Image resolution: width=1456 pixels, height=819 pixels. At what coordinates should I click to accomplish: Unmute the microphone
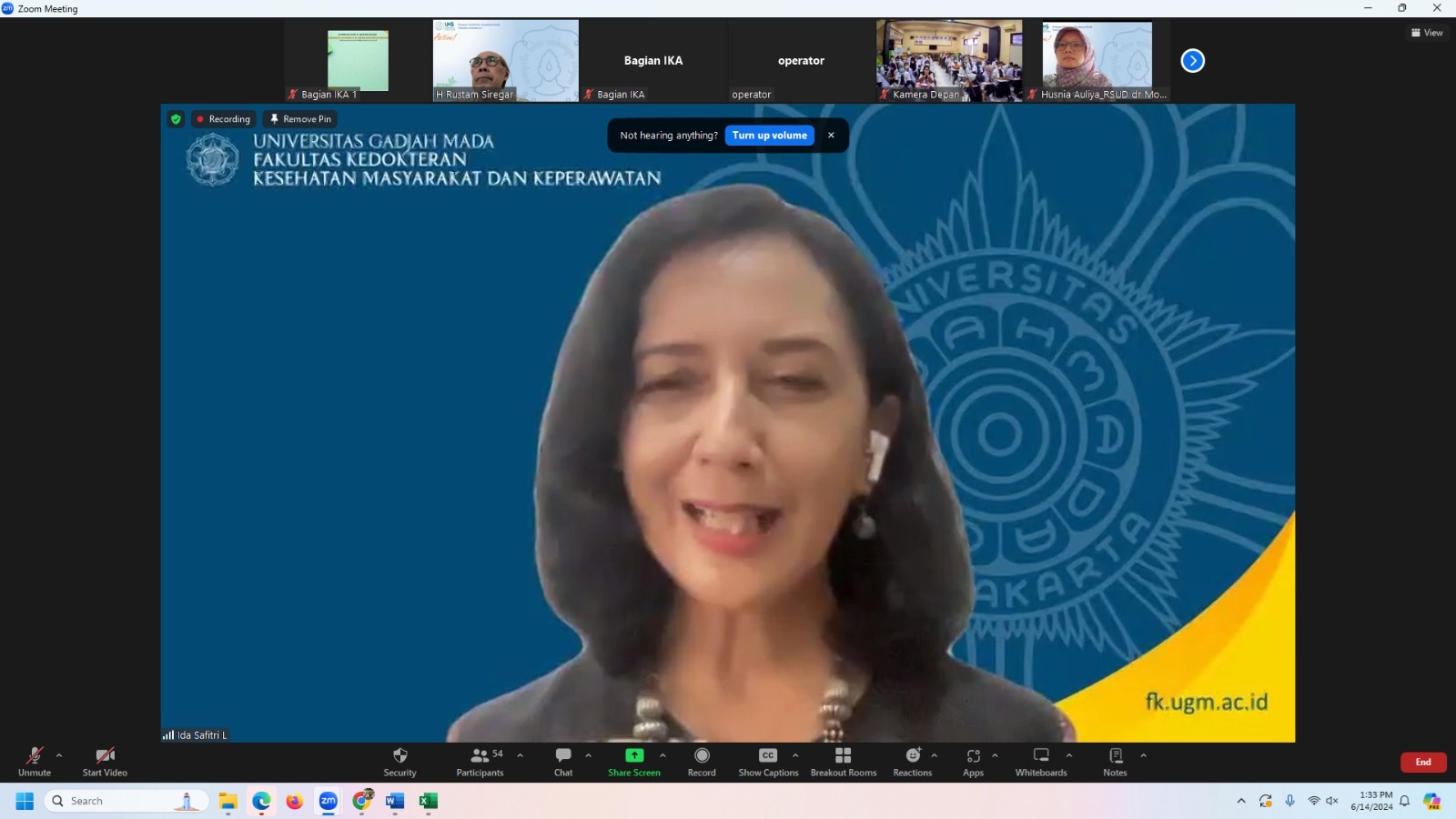[x=35, y=762]
